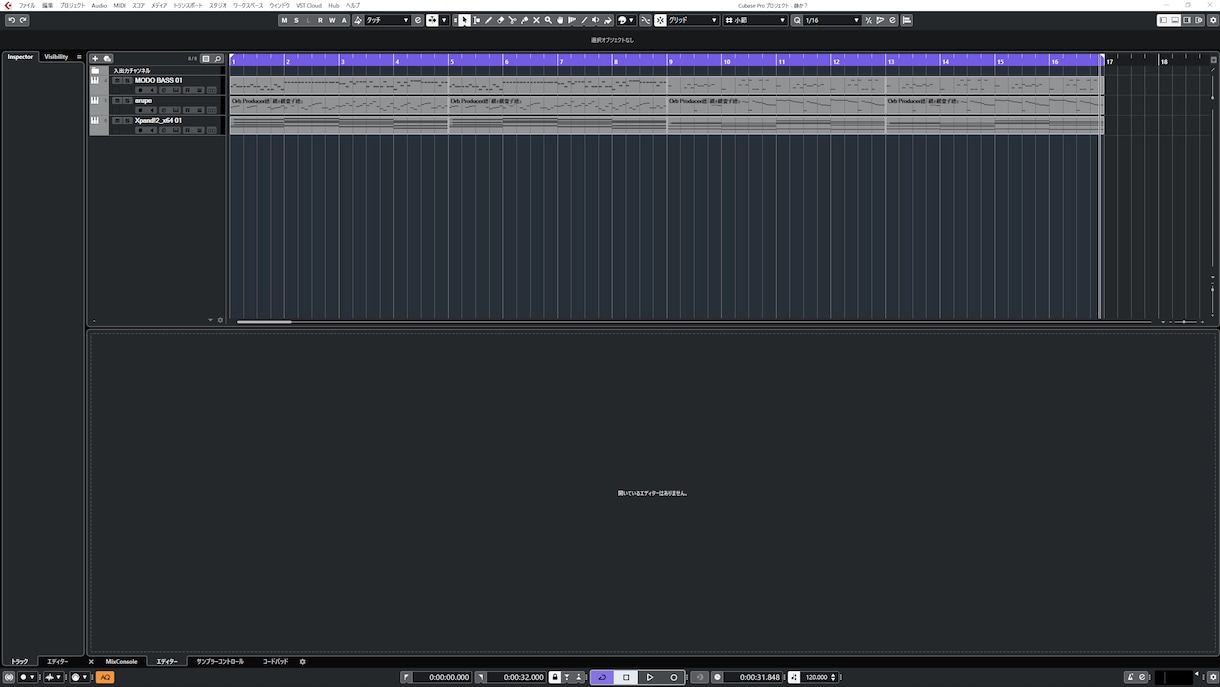Click the Redo arrow icon
The width and height of the screenshot is (1220, 687).
point(23,20)
